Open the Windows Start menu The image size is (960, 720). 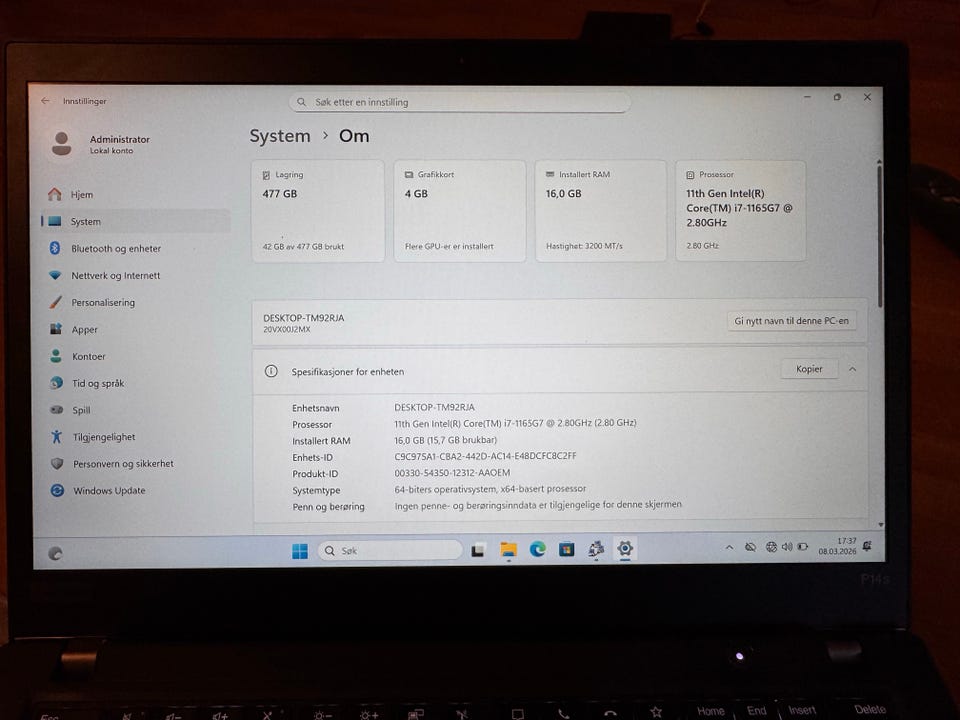(300, 551)
